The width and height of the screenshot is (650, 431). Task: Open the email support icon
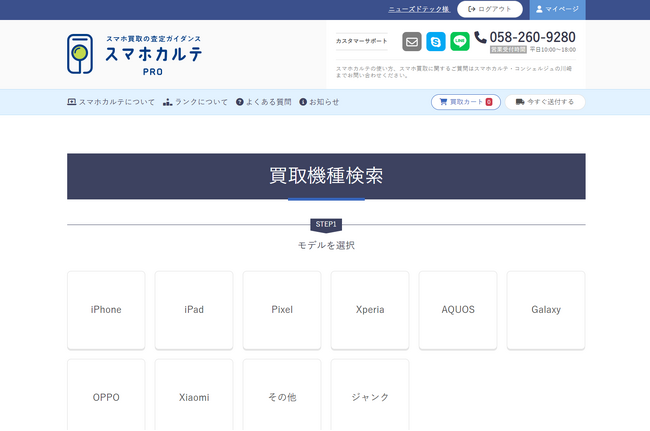[412, 41]
